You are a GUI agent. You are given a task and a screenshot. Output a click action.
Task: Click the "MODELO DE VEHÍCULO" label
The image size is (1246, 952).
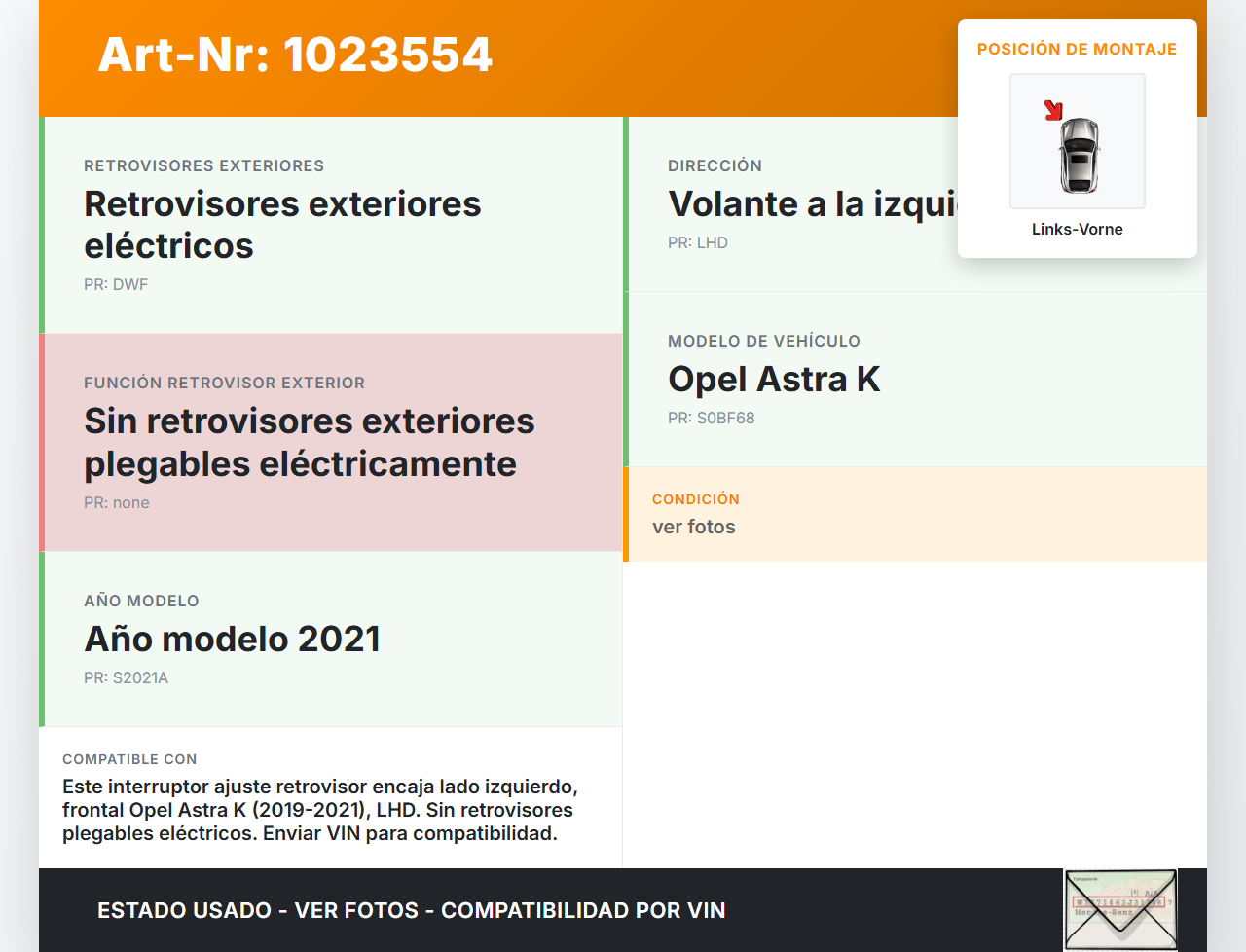pos(764,341)
